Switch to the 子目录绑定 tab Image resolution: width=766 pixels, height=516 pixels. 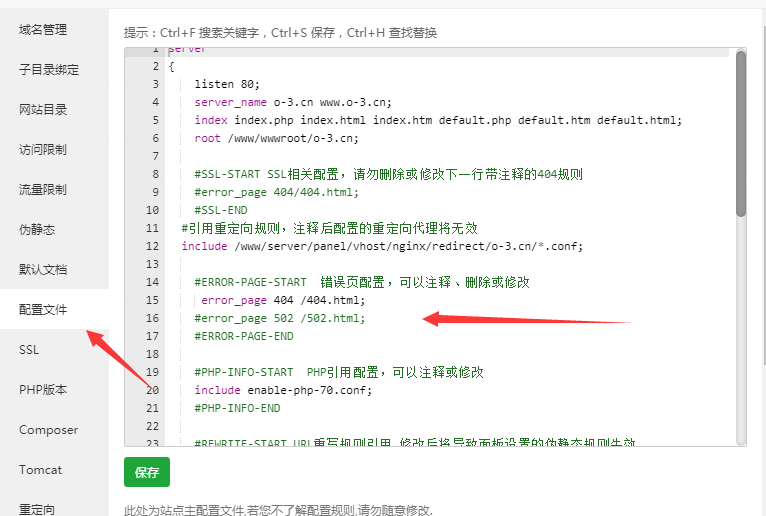click(x=48, y=70)
